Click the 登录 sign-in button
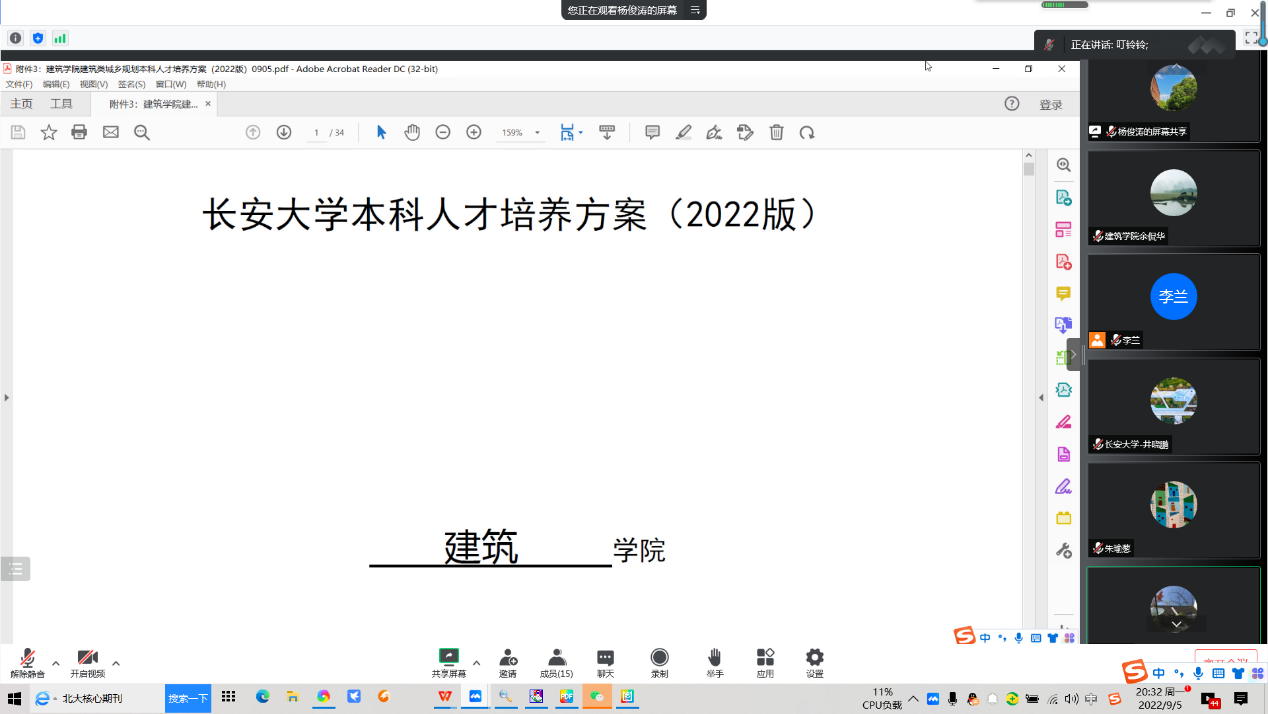 click(1050, 105)
